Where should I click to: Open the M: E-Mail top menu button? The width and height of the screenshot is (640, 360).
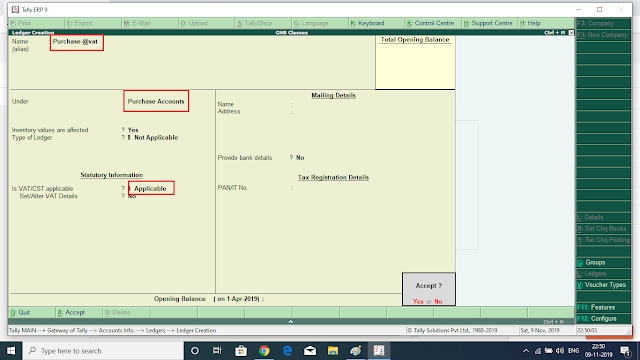pos(150,23)
